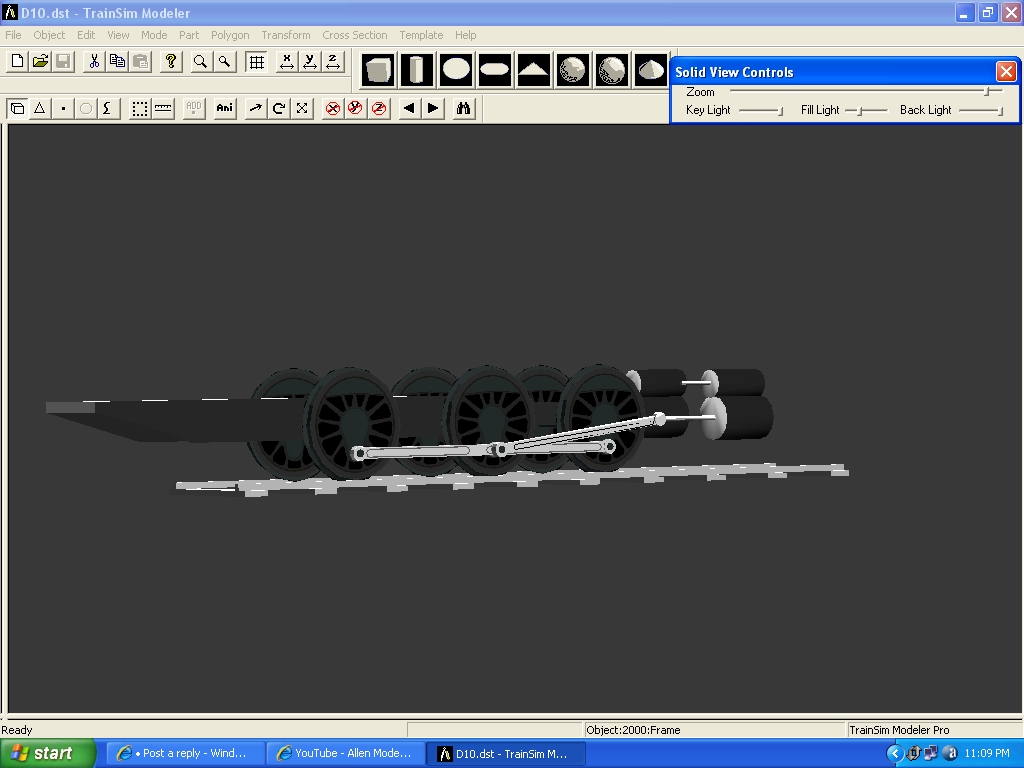
Task: Open the Cross Section menu
Action: coord(354,35)
